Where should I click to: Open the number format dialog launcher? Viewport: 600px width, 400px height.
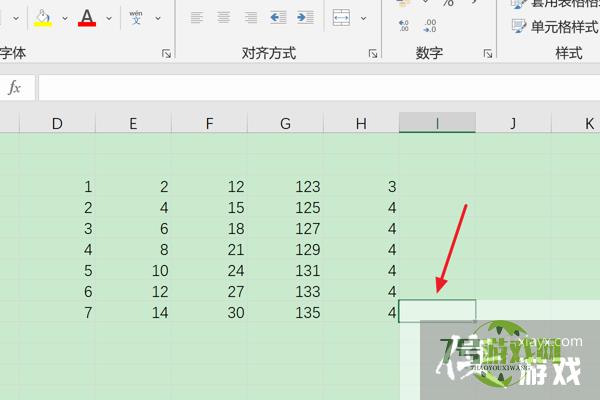488,54
